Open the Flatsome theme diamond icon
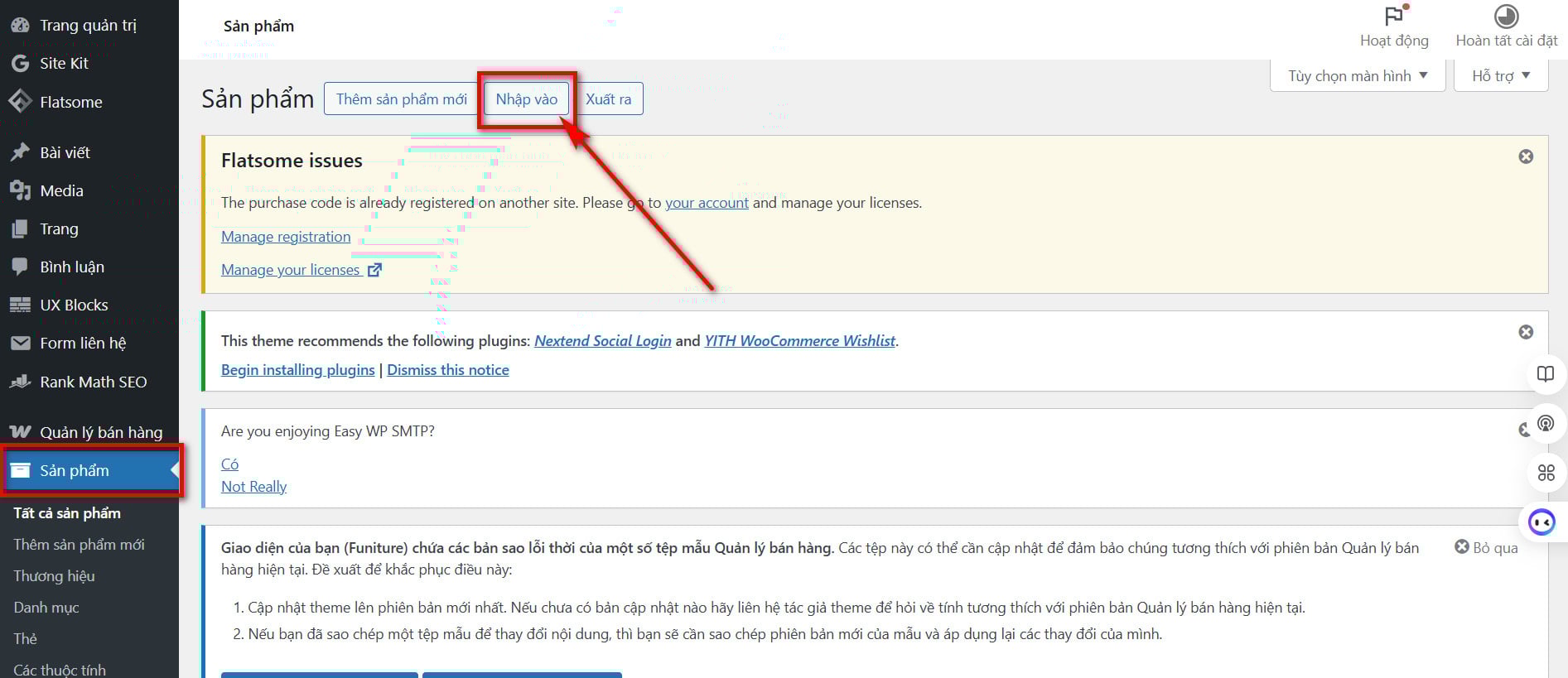The width and height of the screenshot is (1568, 678). [20, 102]
